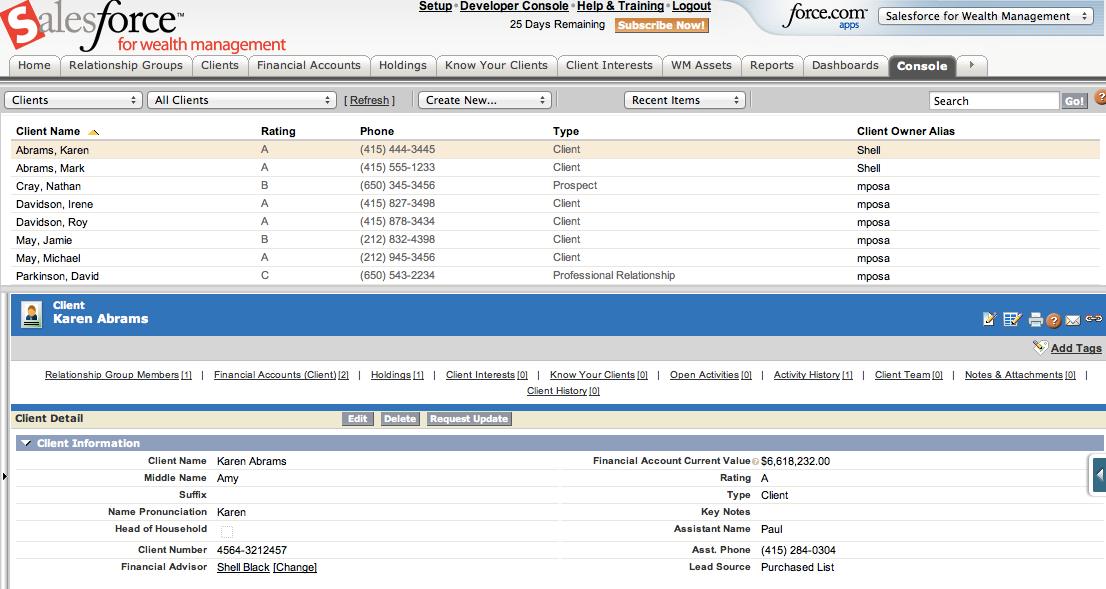1106x589 pixels.
Task: Select the Parkinson, David row
Action: point(555,276)
